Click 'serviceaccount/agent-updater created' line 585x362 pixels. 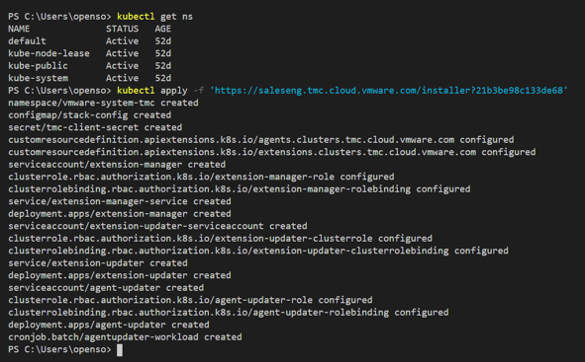tap(106, 288)
